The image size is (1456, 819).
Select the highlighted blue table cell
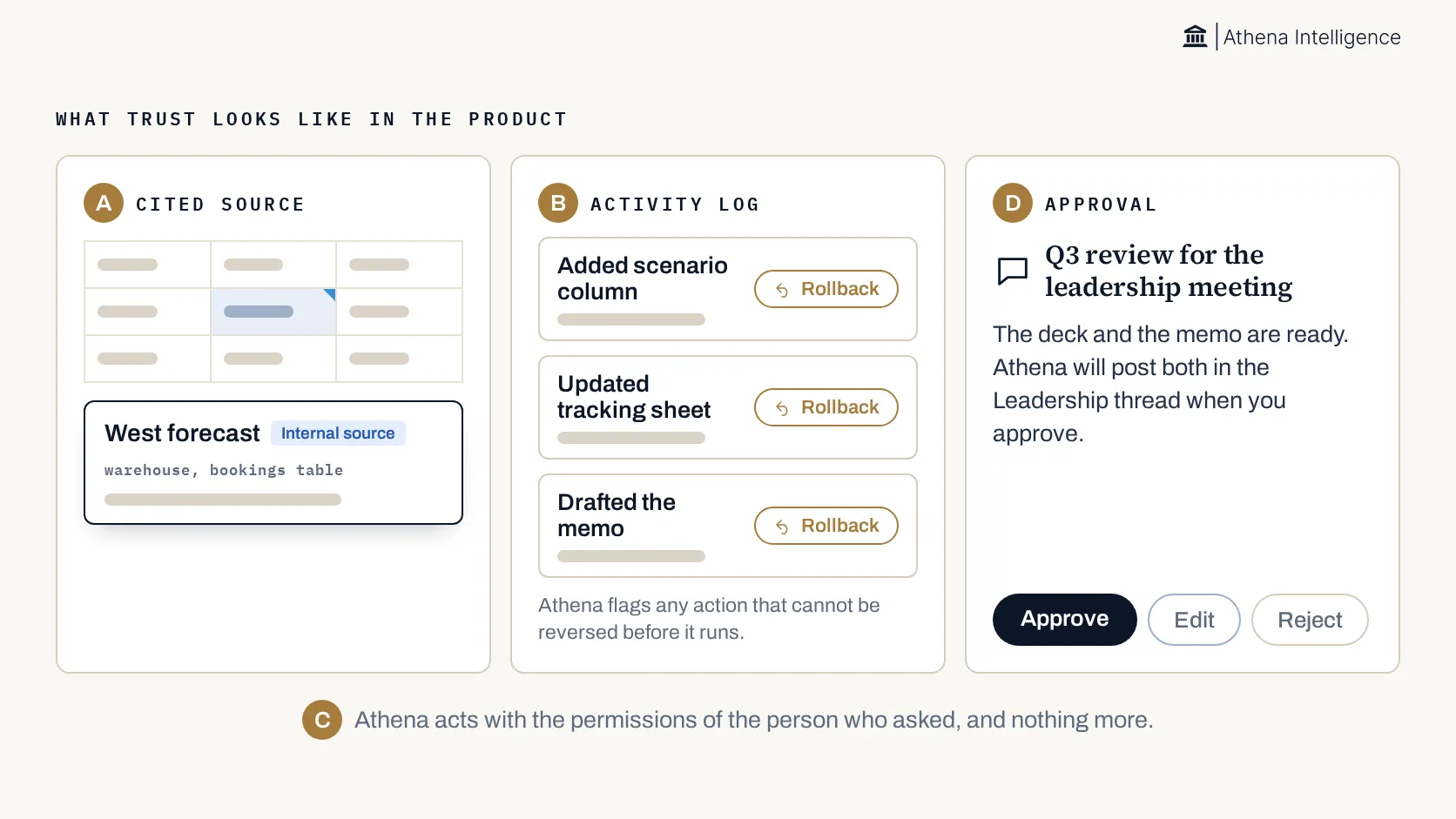pyautogui.click(x=273, y=312)
